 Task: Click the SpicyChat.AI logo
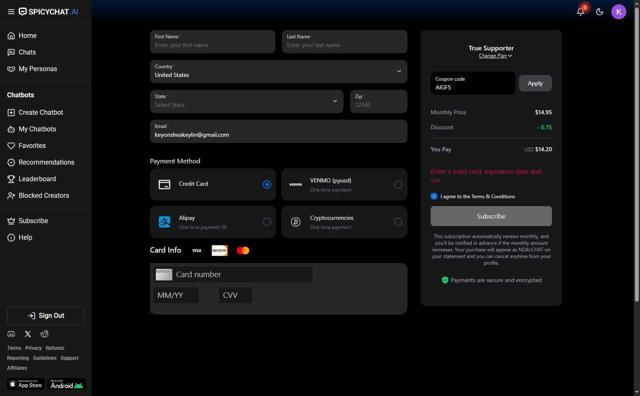tap(49, 11)
